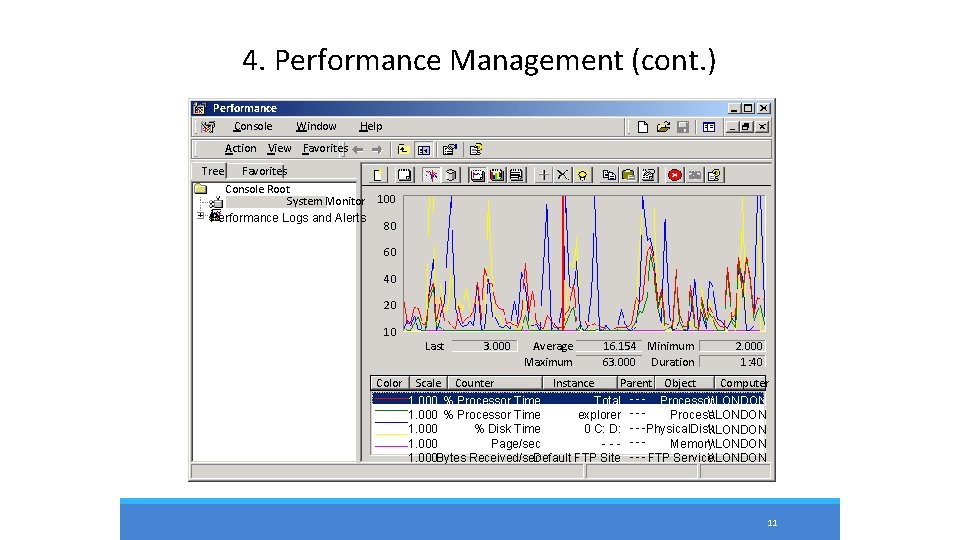Image resolution: width=960 pixels, height=540 pixels.
Task: Click the Color column header
Action: pyautogui.click(x=389, y=383)
